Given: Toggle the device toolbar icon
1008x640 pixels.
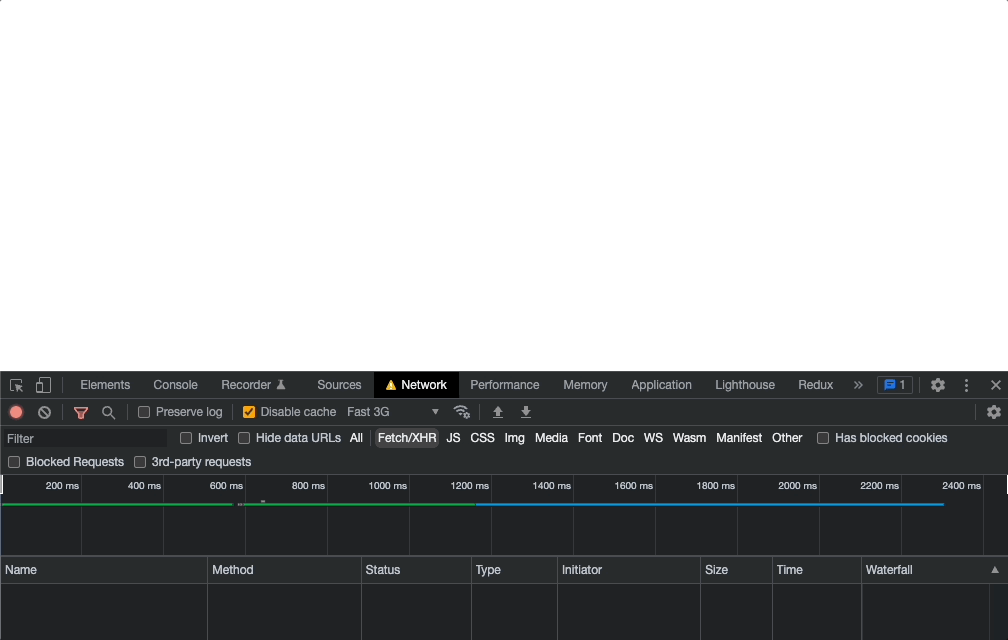Looking at the screenshot, I should coord(43,385).
